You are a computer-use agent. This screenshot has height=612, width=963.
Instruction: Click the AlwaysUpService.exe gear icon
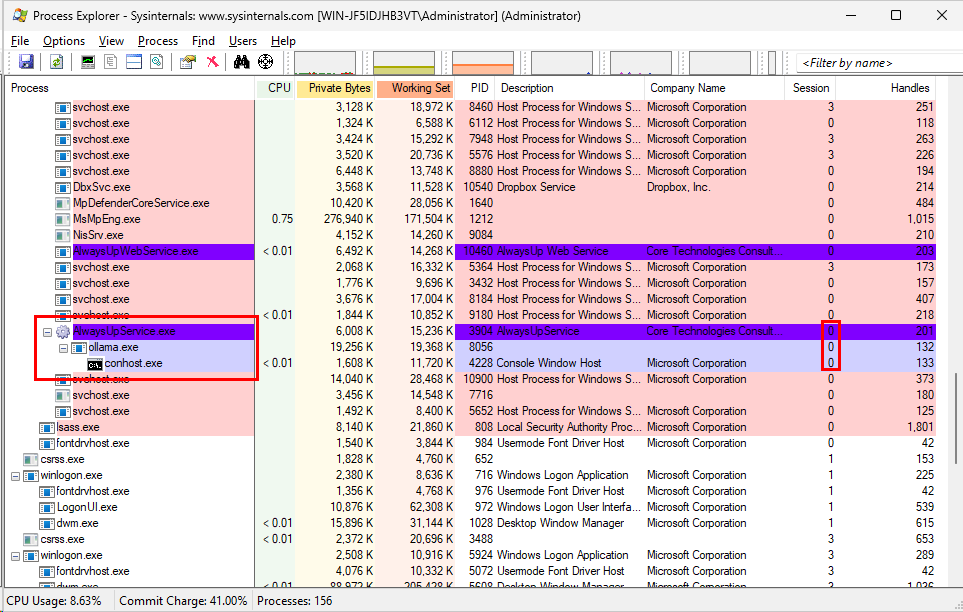click(63, 331)
